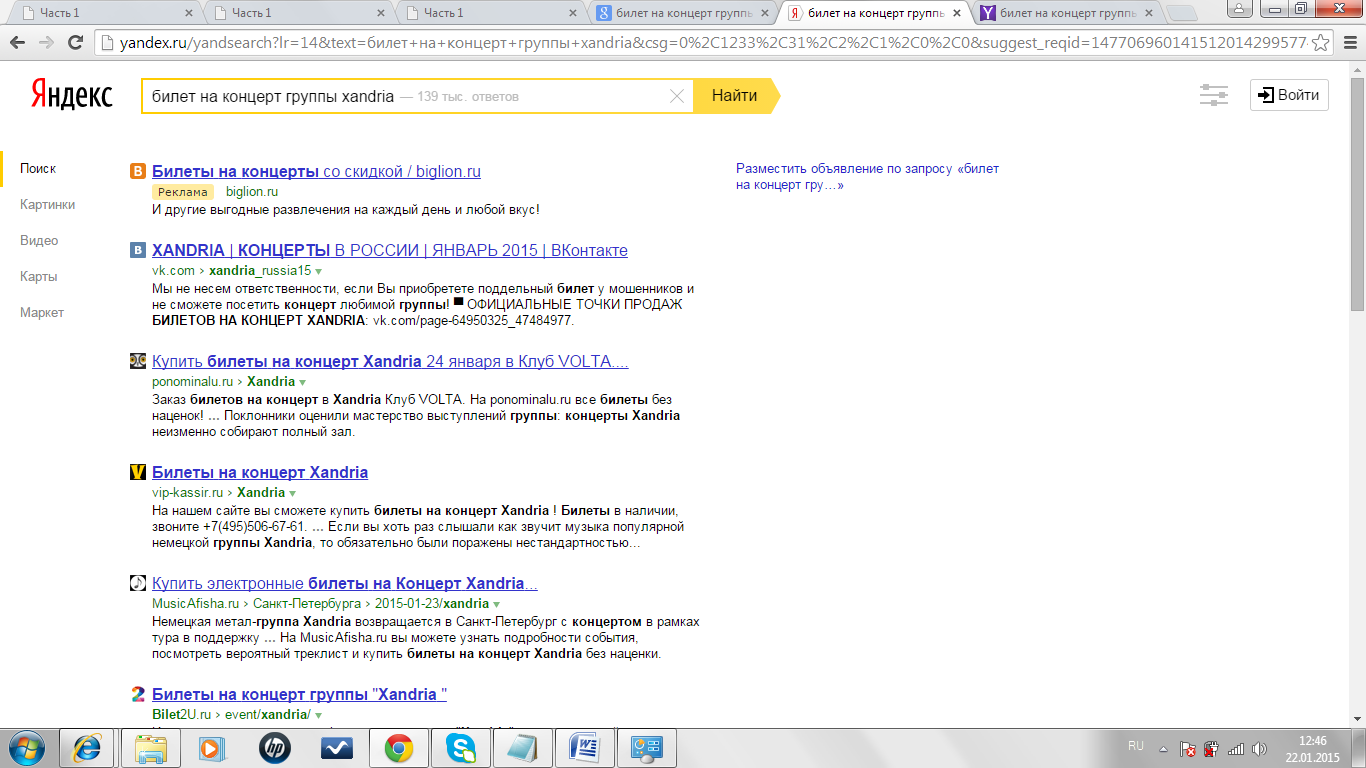Open Купить билеты Xandria Клуб VOLTA link
This screenshot has height=768, width=1366.
pyautogui.click(x=390, y=361)
